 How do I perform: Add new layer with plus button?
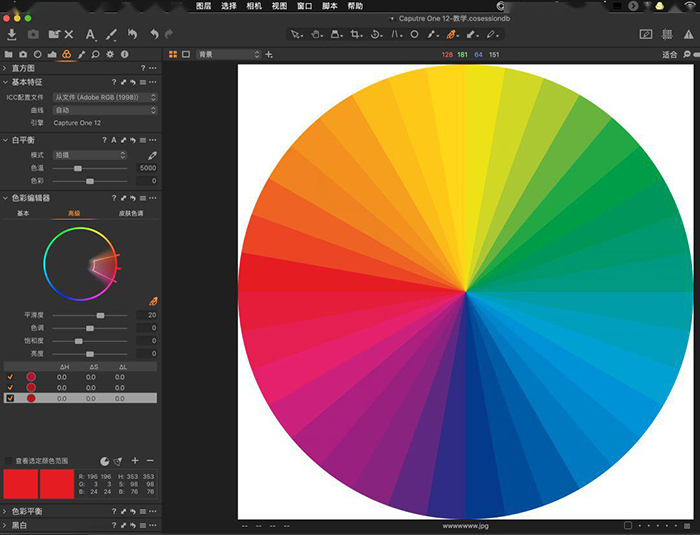click(269, 54)
